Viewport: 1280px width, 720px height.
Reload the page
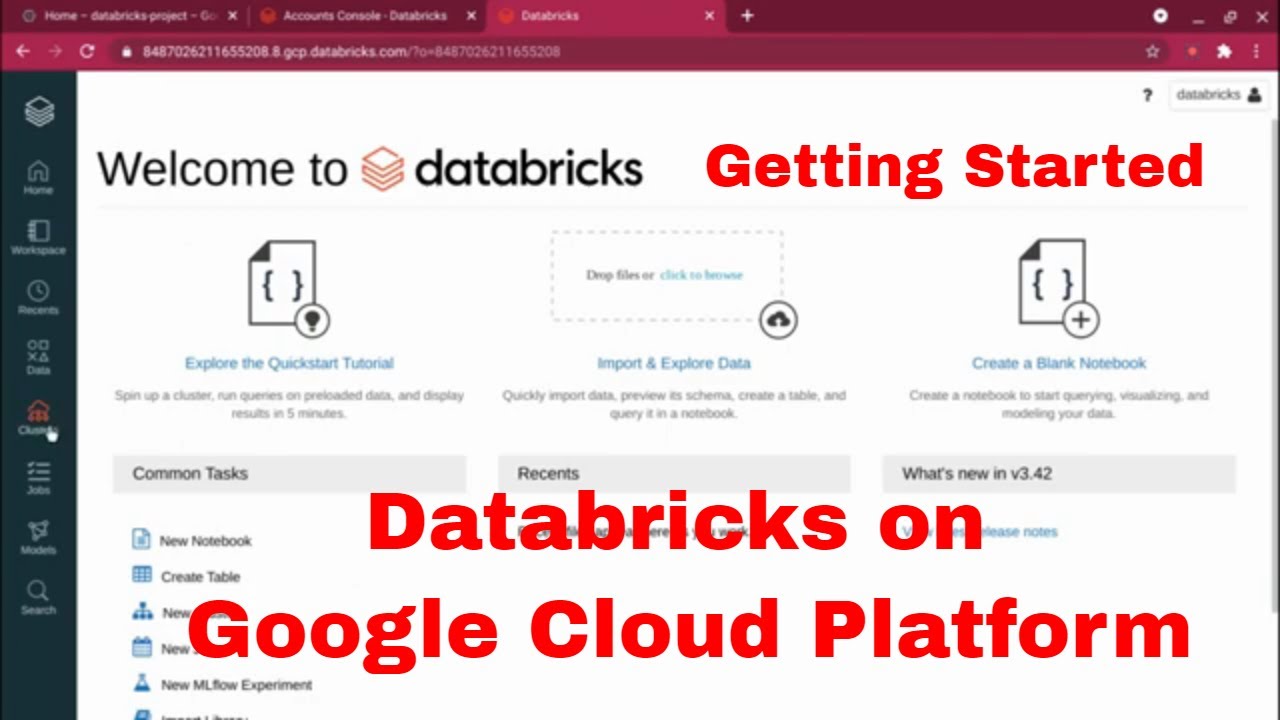(x=87, y=51)
